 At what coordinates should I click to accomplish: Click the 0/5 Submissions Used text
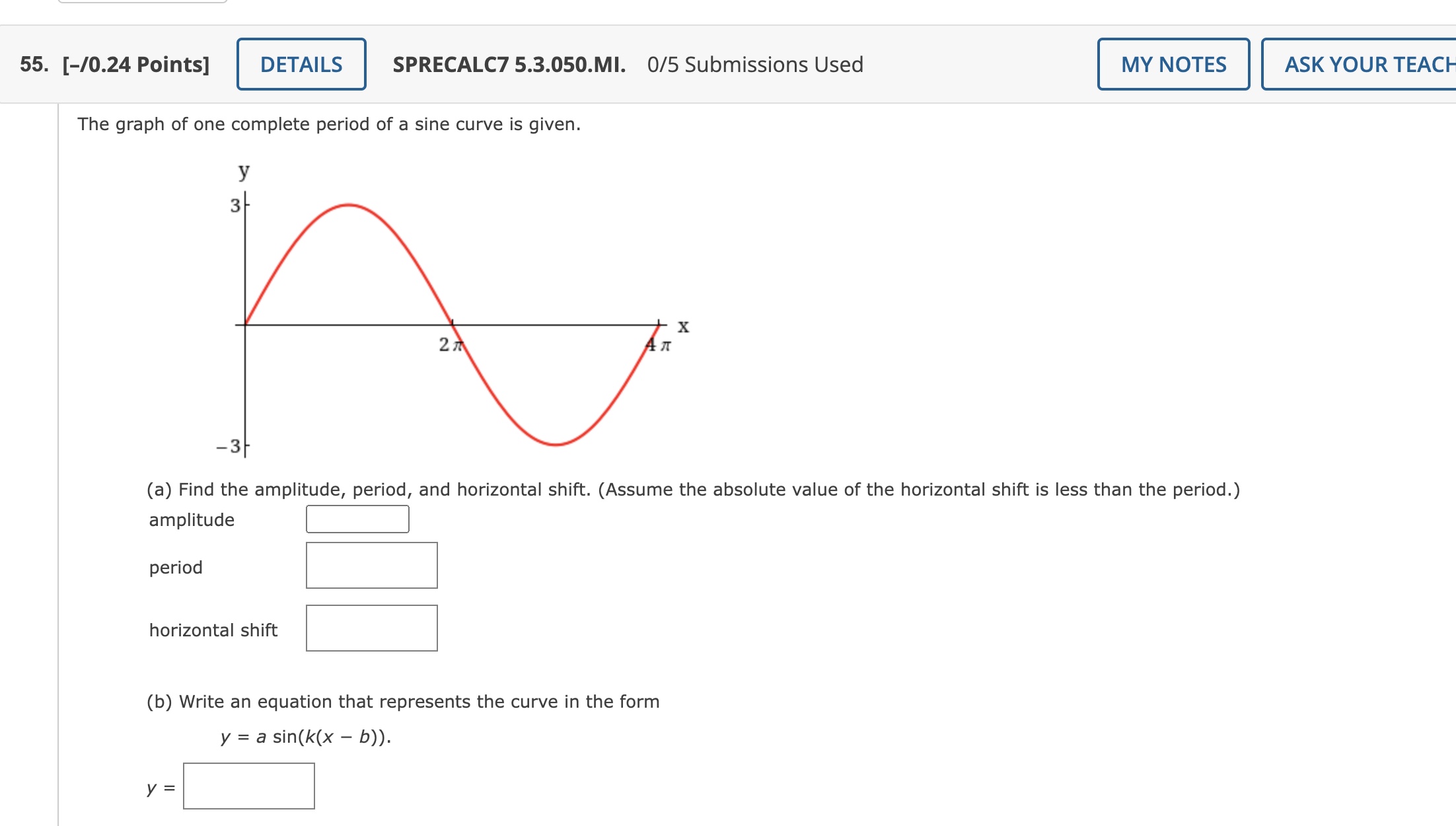(x=753, y=64)
